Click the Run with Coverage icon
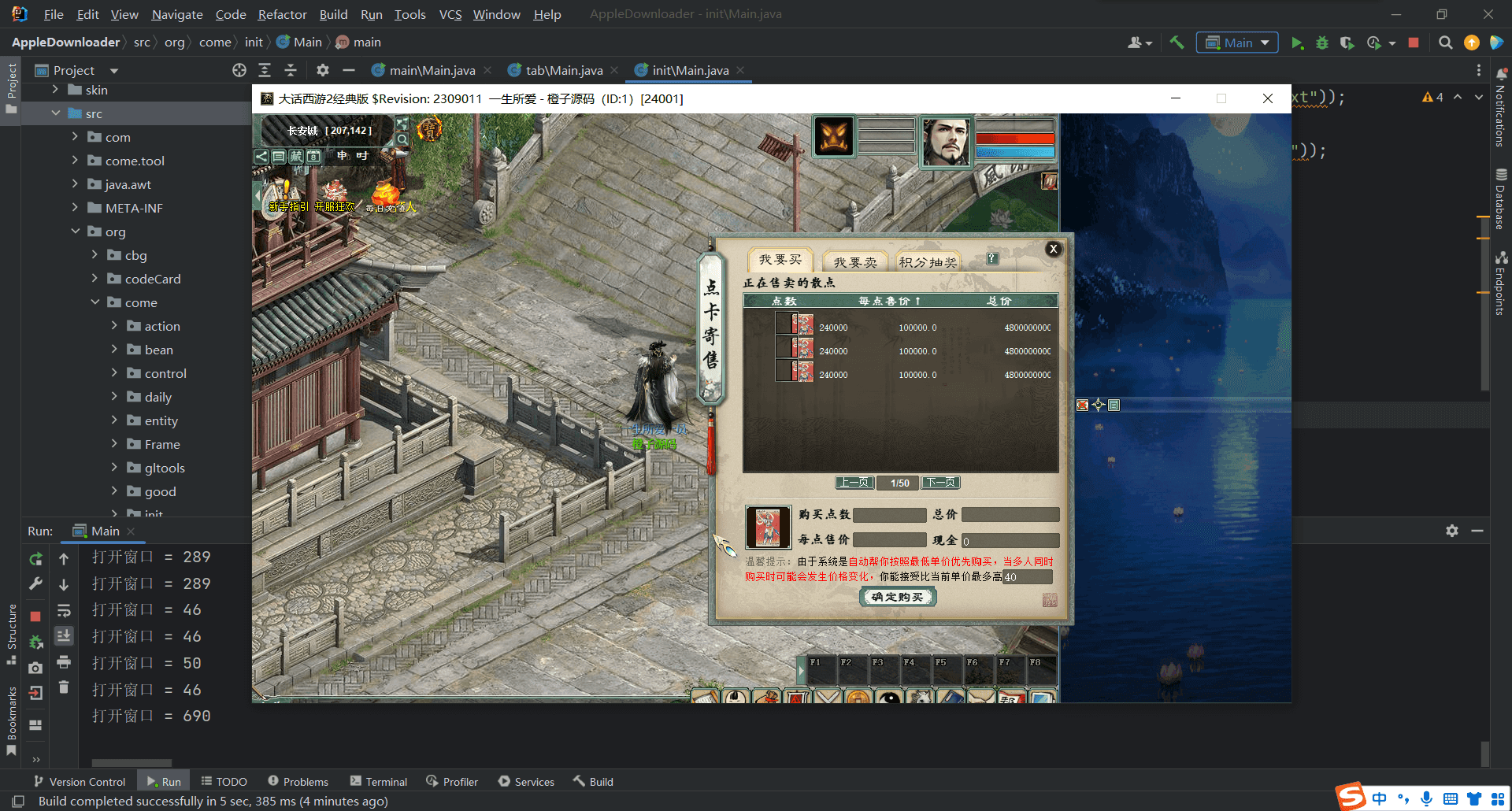 [x=1347, y=43]
